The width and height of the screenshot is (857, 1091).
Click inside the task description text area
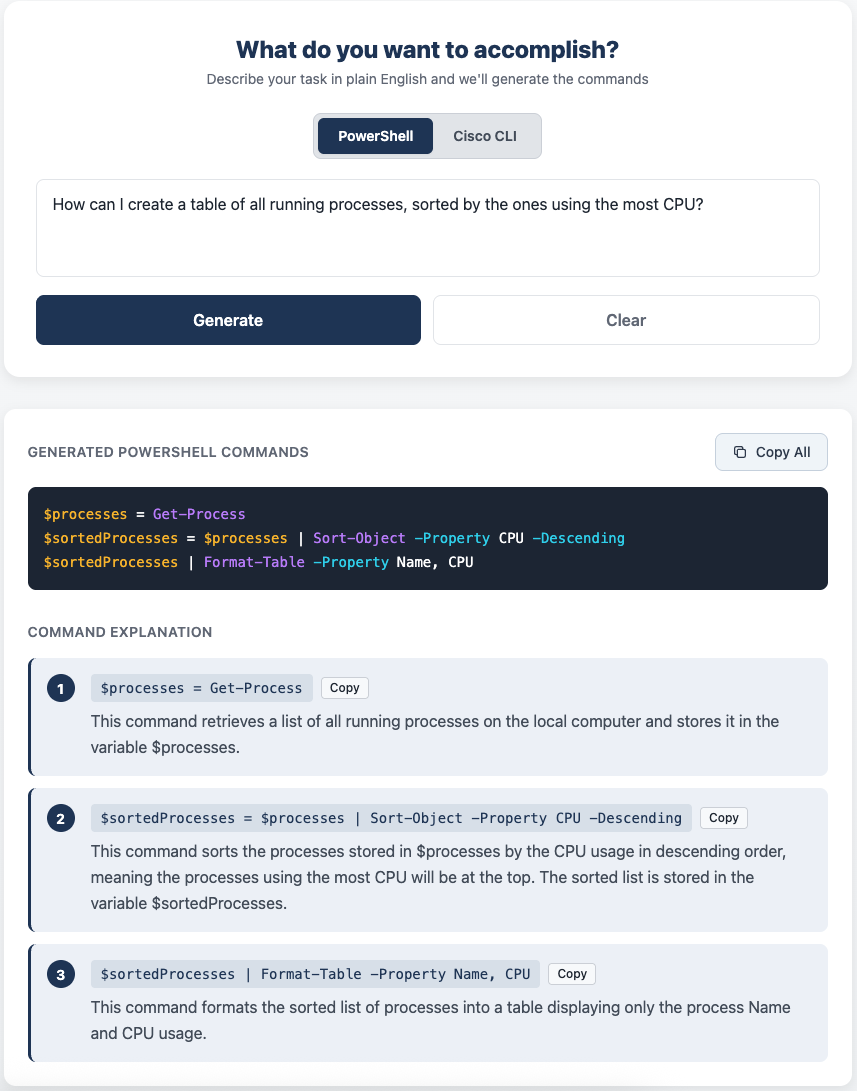pyautogui.click(x=427, y=227)
